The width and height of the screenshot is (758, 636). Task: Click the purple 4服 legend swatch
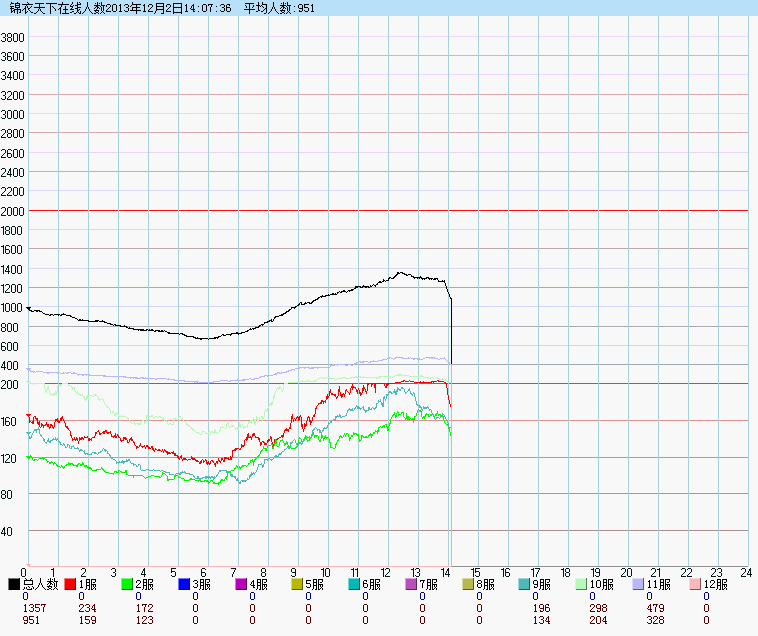pyautogui.click(x=242, y=584)
